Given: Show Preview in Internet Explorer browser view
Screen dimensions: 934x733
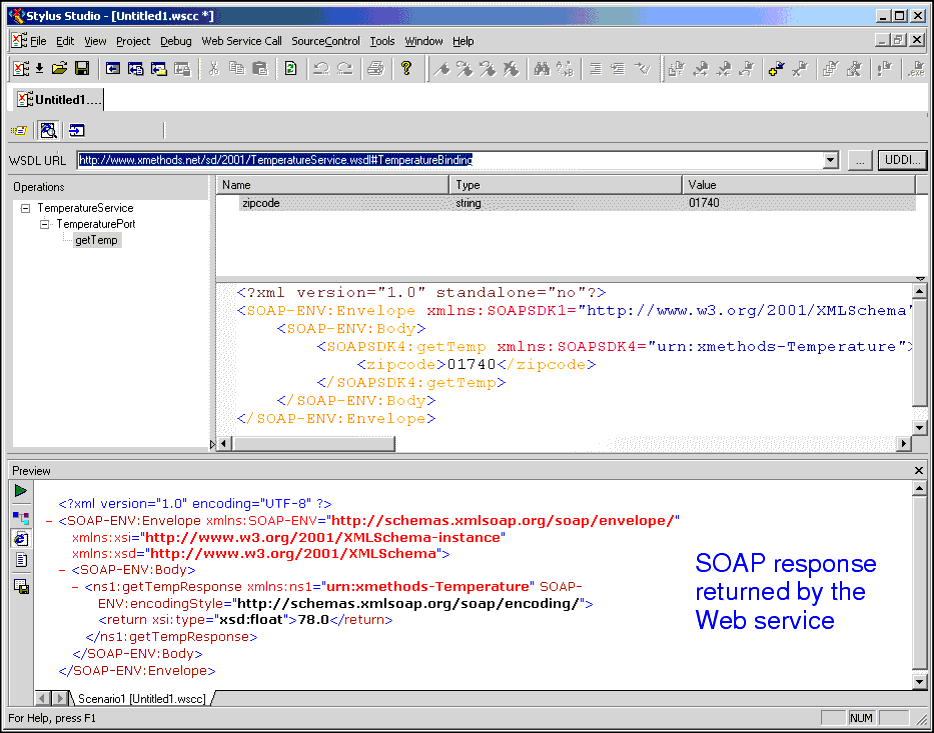Looking at the screenshot, I should click(x=21, y=538).
